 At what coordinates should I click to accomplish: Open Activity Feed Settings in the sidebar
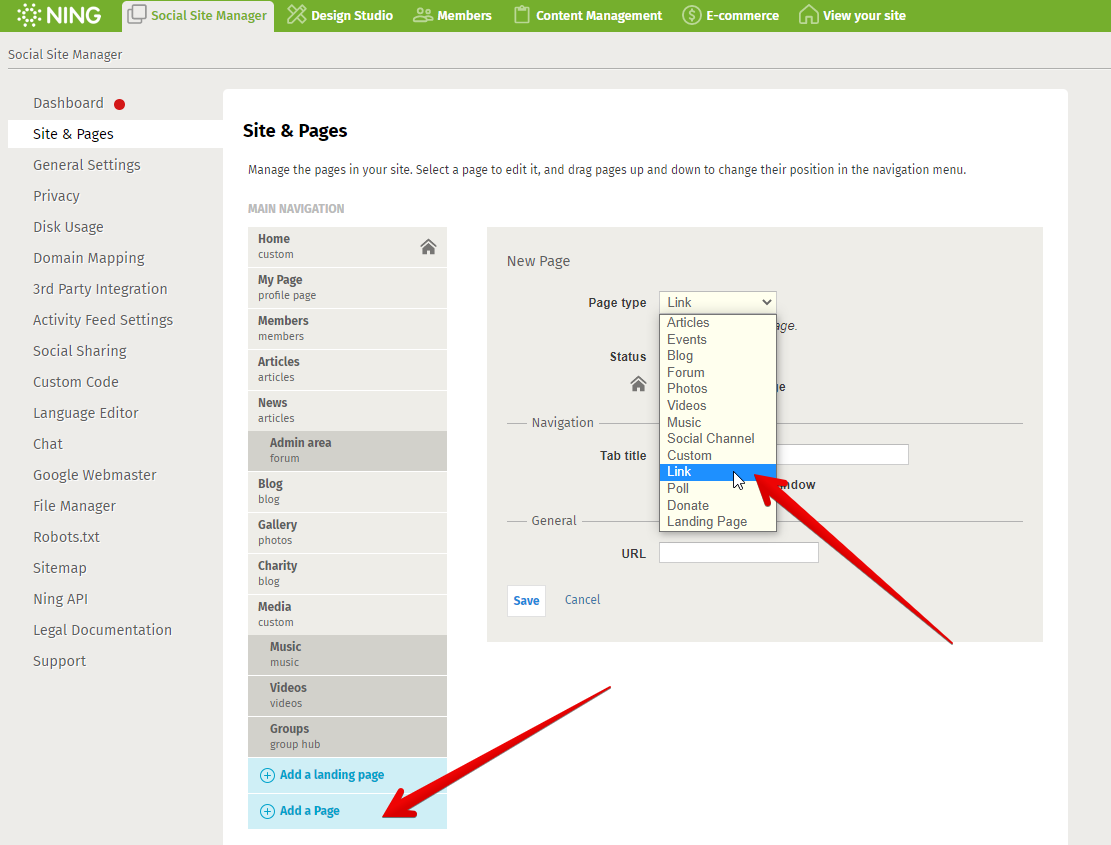(x=103, y=320)
